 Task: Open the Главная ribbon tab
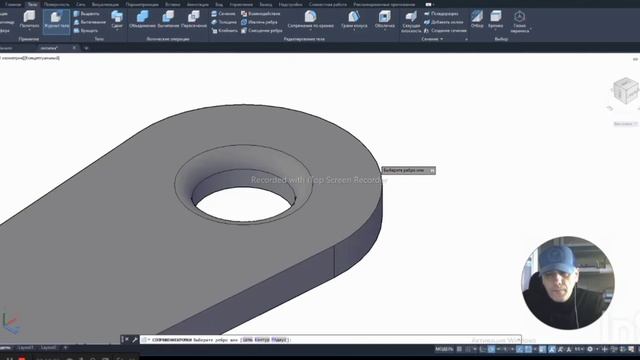click(13, 4)
